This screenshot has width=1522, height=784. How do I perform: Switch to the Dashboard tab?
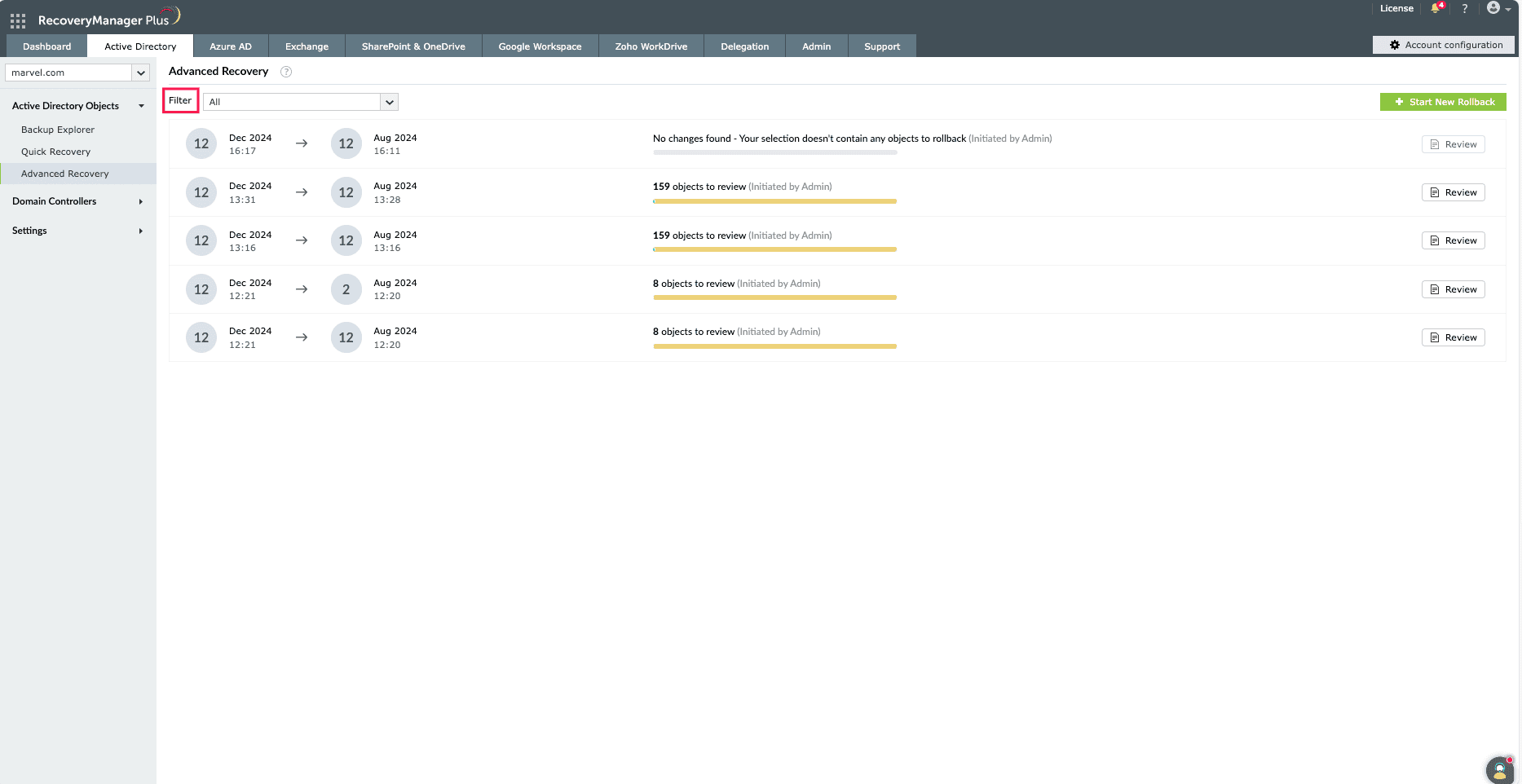tap(47, 46)
